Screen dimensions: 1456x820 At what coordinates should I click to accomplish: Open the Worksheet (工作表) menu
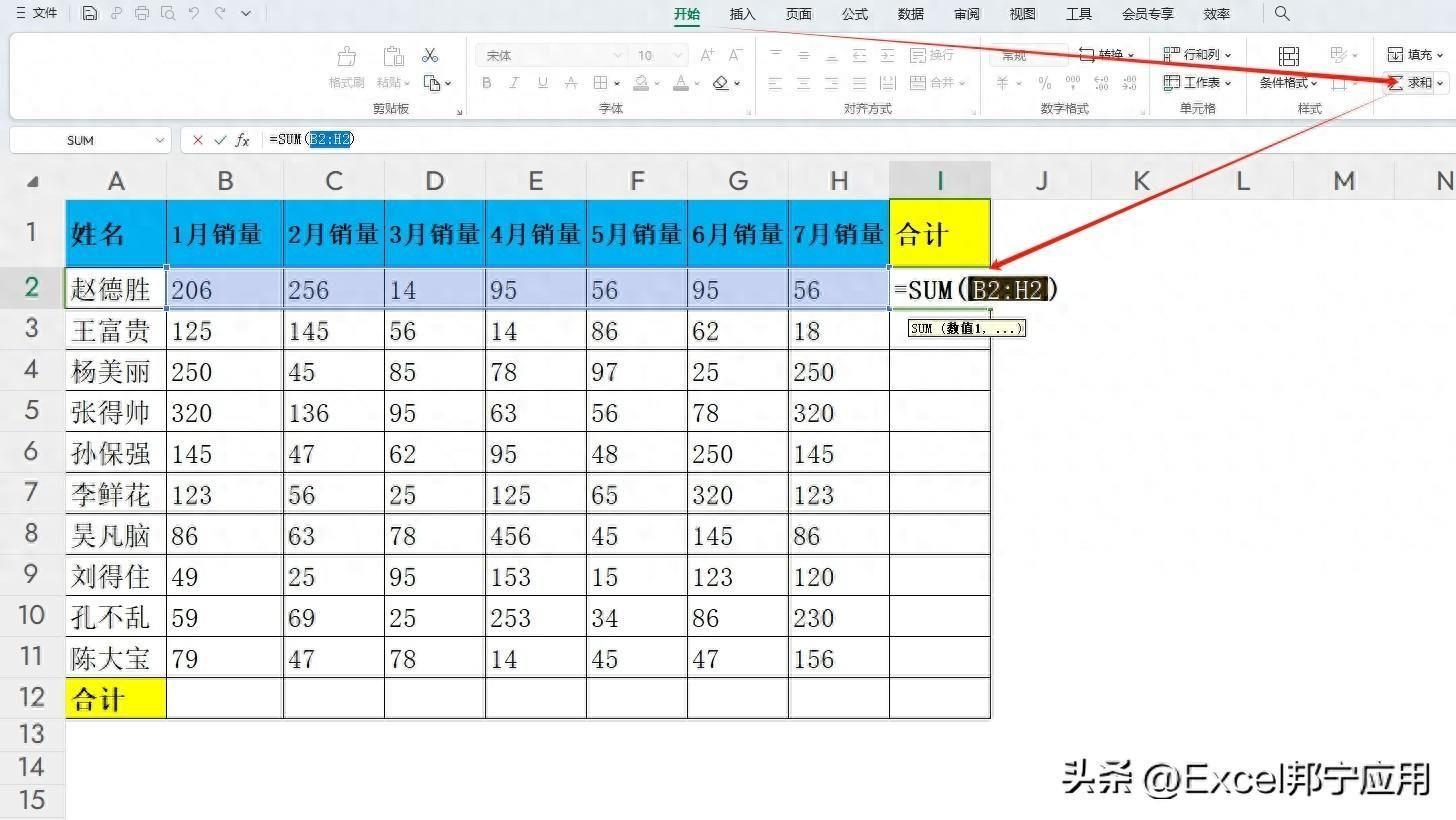pos(1197,83)
